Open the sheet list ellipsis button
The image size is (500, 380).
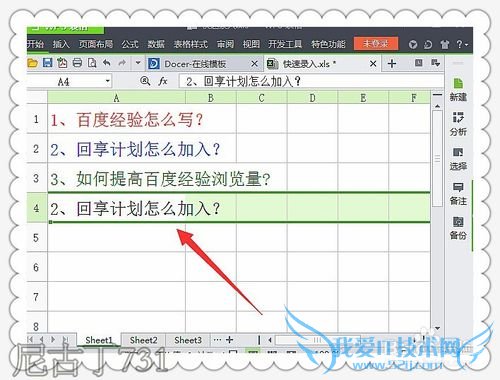click(217, 340)
